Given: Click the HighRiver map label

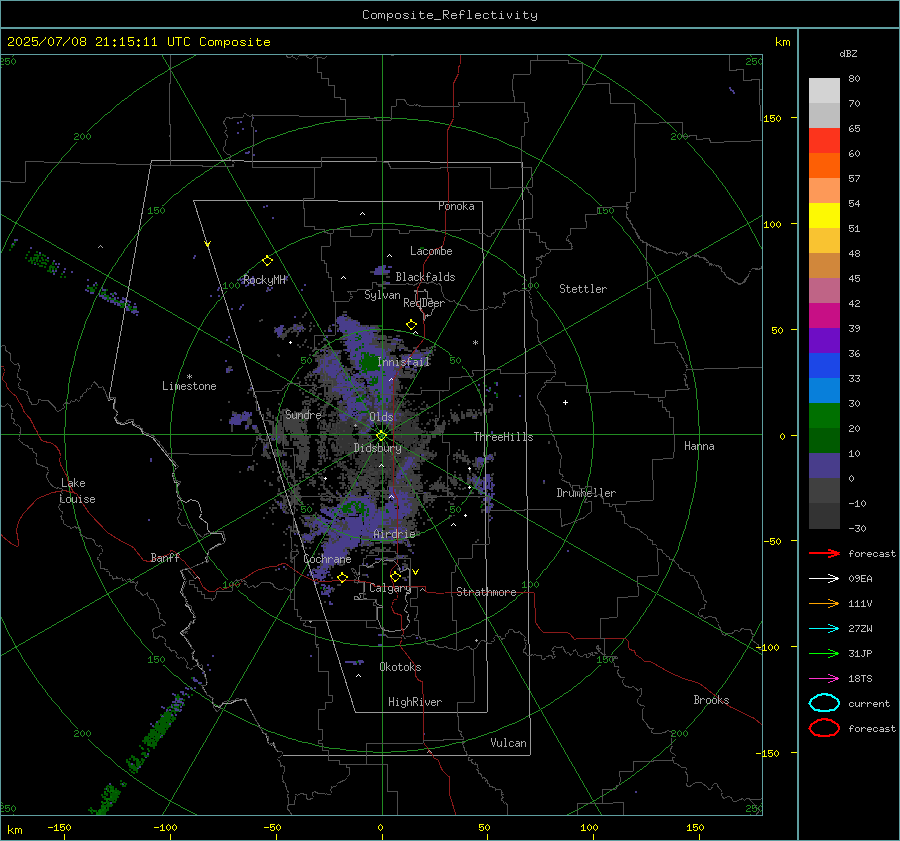Looking at the screenshot, I should [415, 702].
